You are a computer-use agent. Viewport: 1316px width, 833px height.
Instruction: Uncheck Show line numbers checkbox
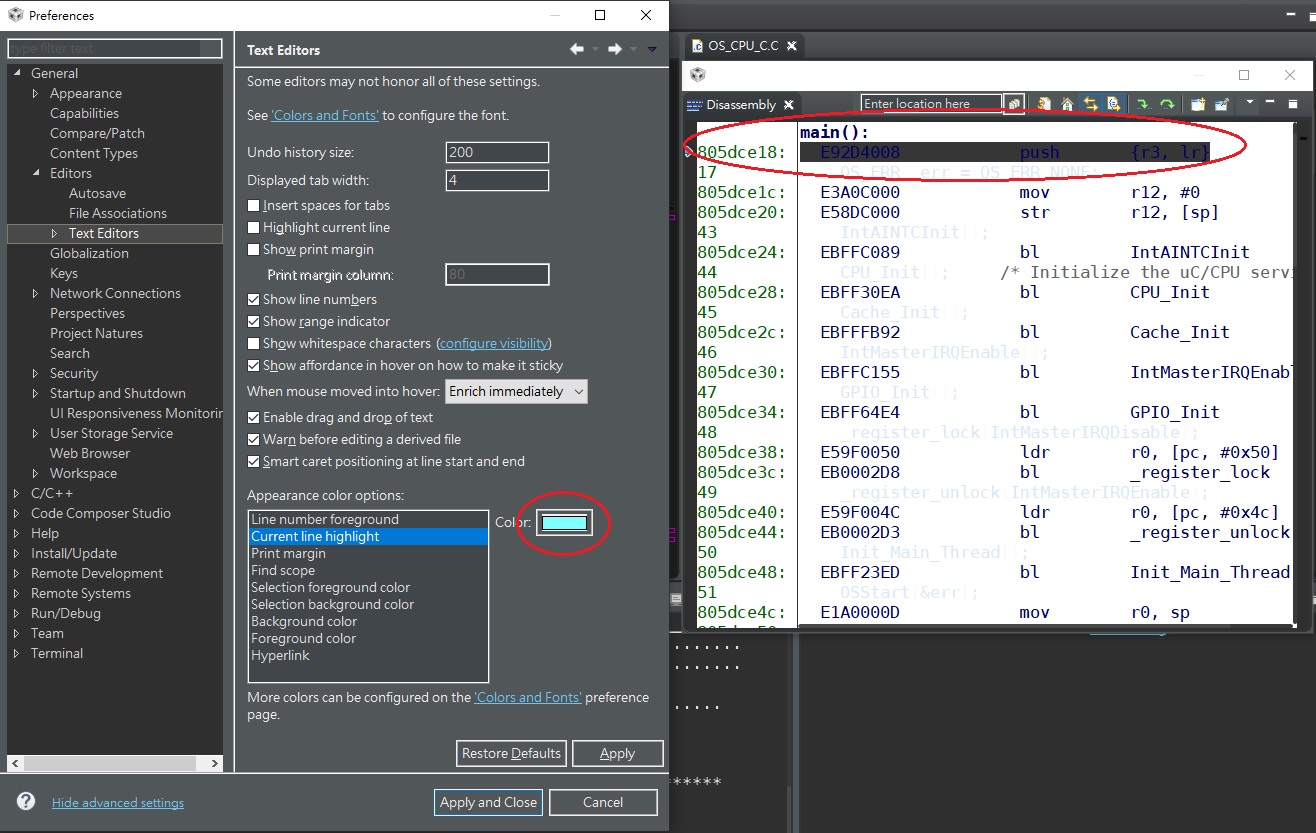coord(254,299)
